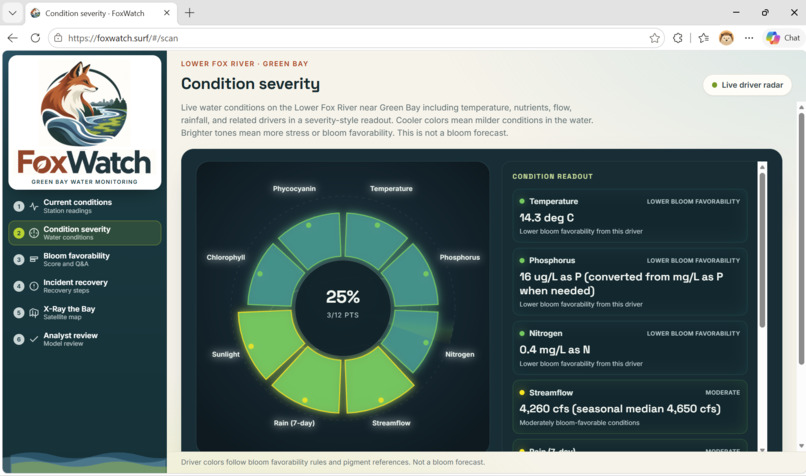Open the favorites list

(x=704, y=38)
